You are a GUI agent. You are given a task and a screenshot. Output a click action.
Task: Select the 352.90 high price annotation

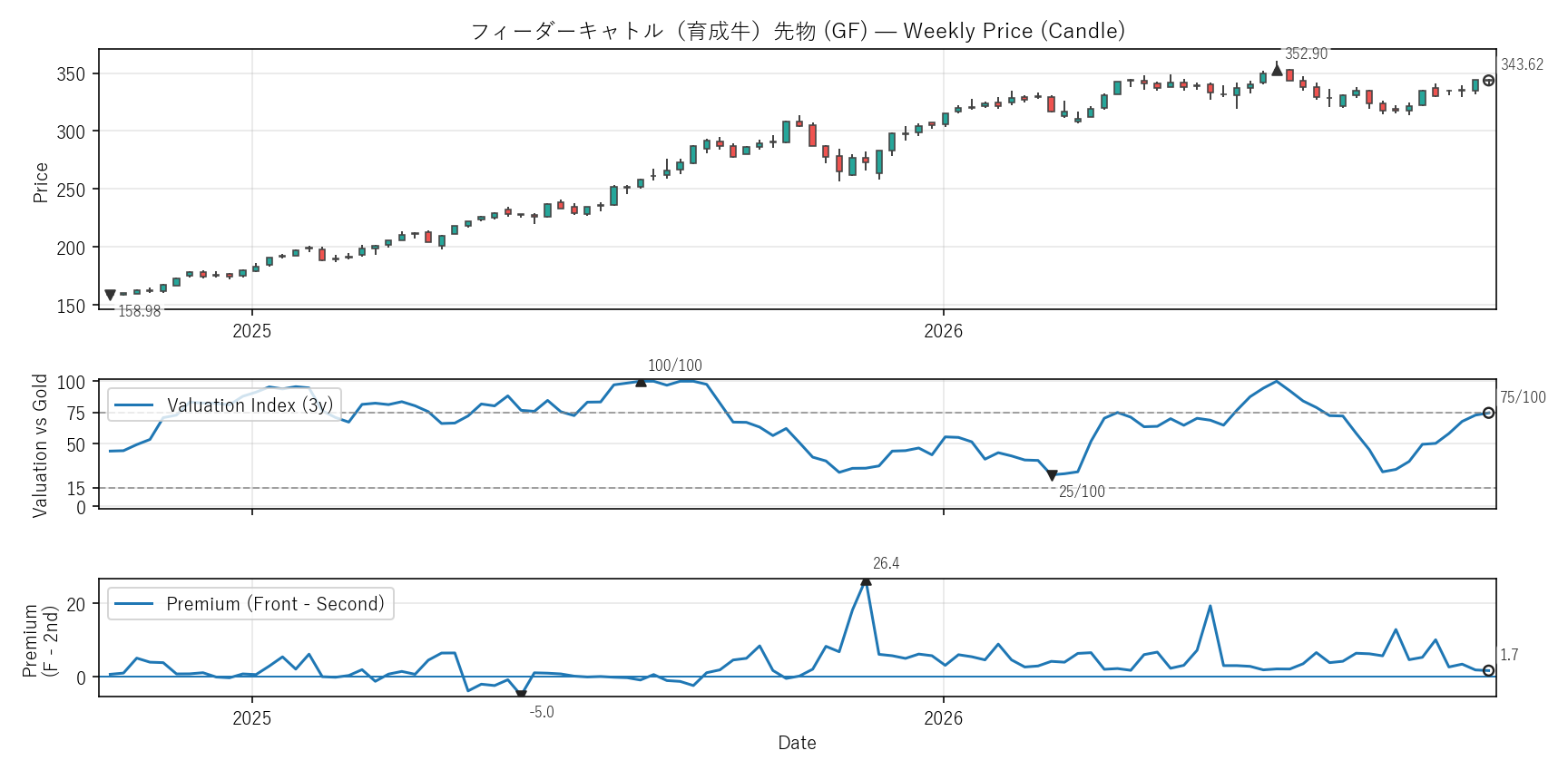(x=1306, y=54)
